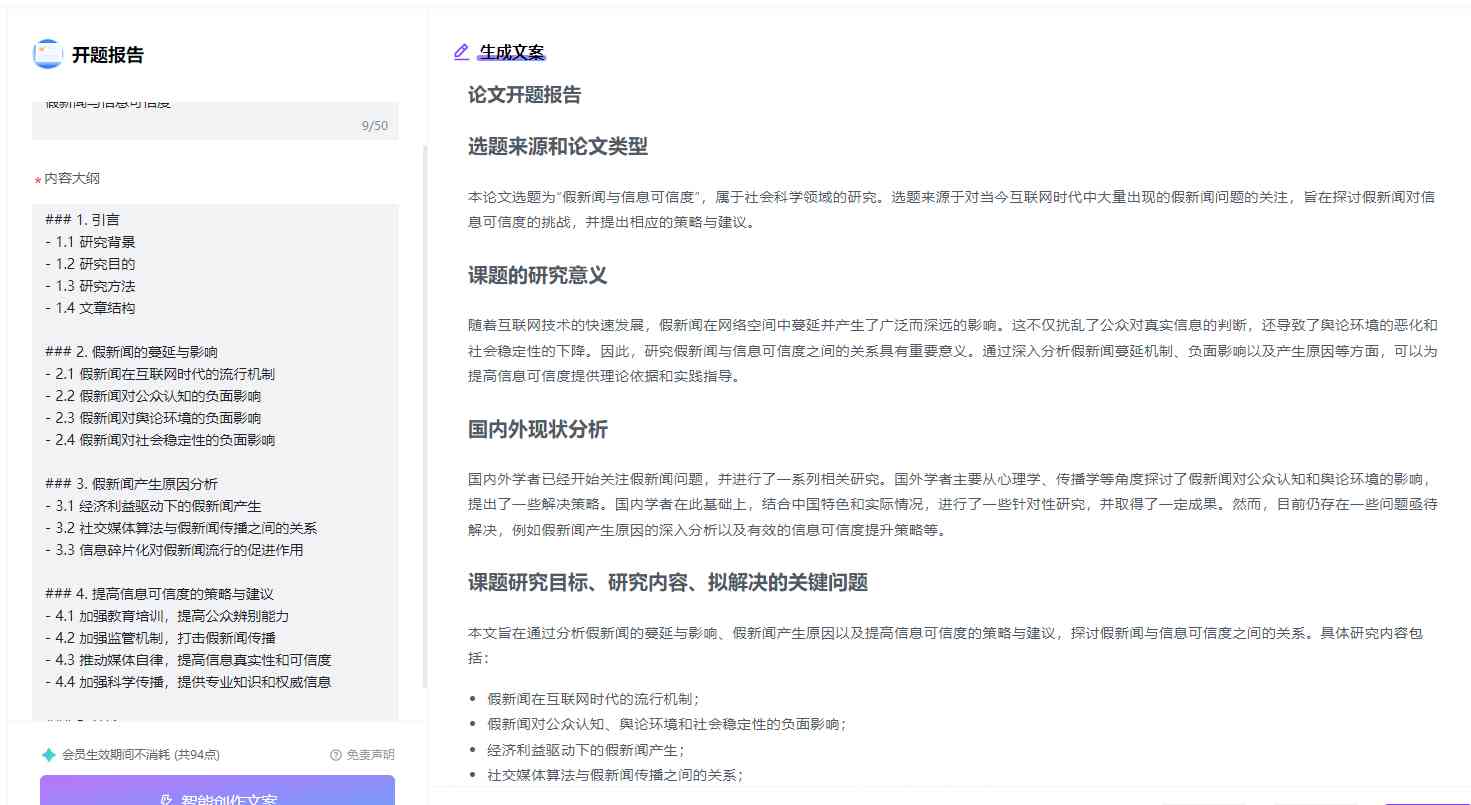Viewport: 1471px width, 805px height.
Task: Click outline line '- 1.3 研究方法'
Action: tap(90, 286)
